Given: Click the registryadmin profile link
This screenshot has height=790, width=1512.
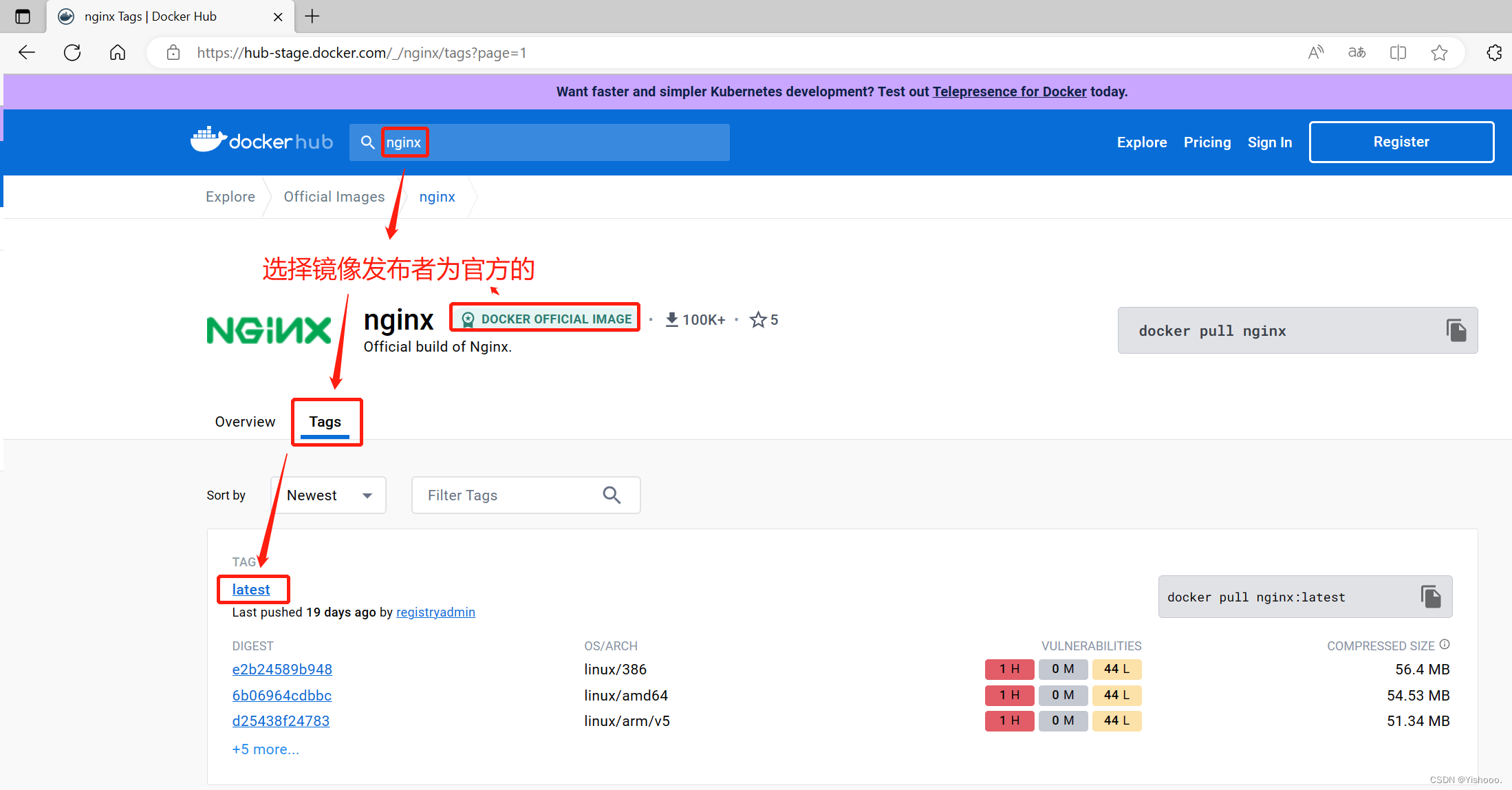Looking at the screenshot, I should click(x=435, y=612).
